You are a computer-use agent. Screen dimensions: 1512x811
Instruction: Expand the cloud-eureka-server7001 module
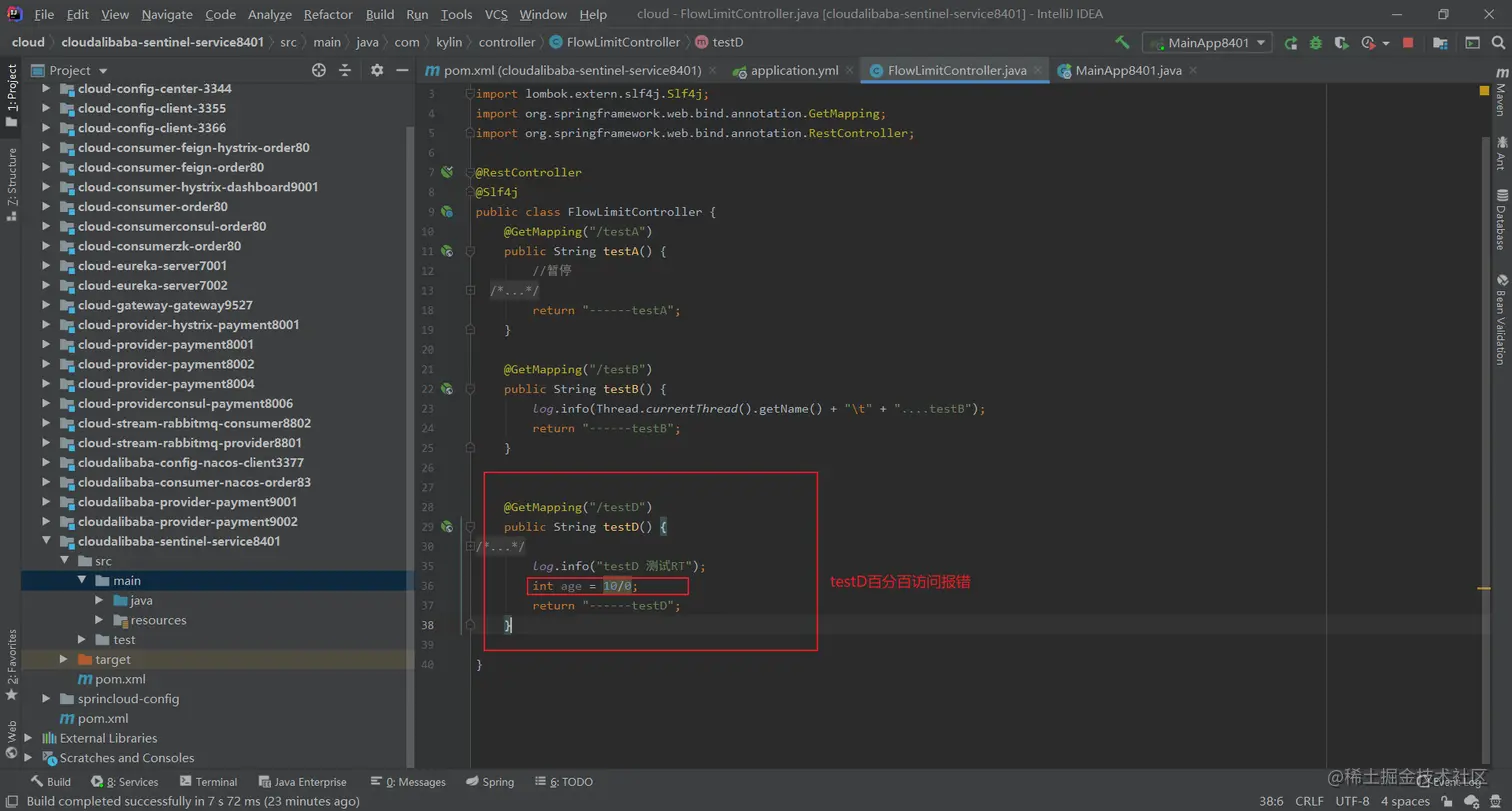[x=47, y=266]
